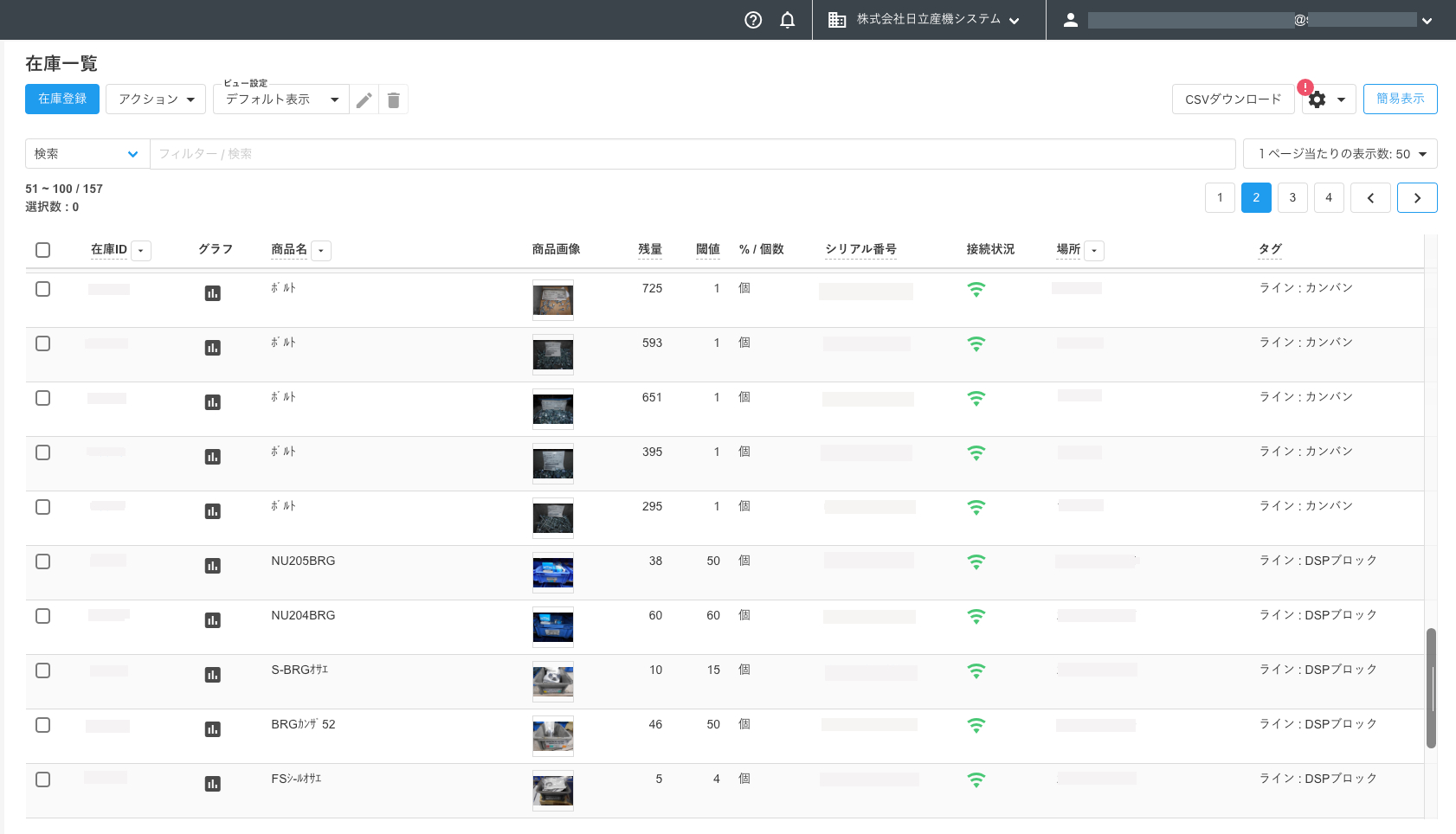Open graph icon for NU205BRG row
Image resolution: width=1456 pixels, height=834 pixels.
pos(212,566)
